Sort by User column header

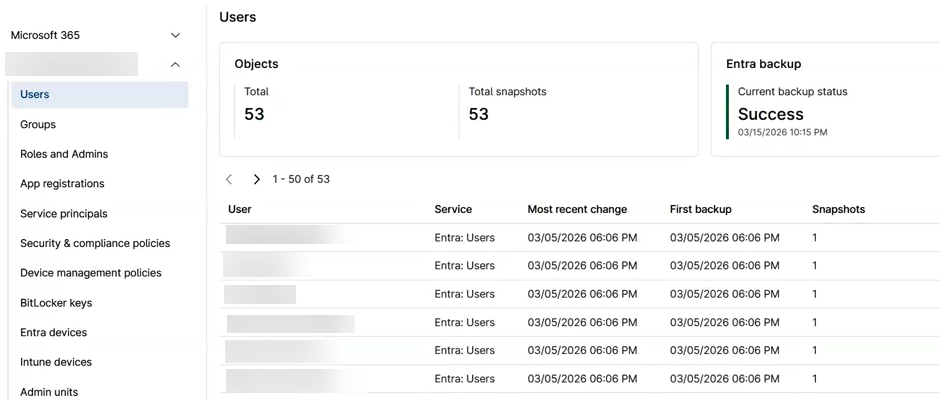[x=240, y=209]
